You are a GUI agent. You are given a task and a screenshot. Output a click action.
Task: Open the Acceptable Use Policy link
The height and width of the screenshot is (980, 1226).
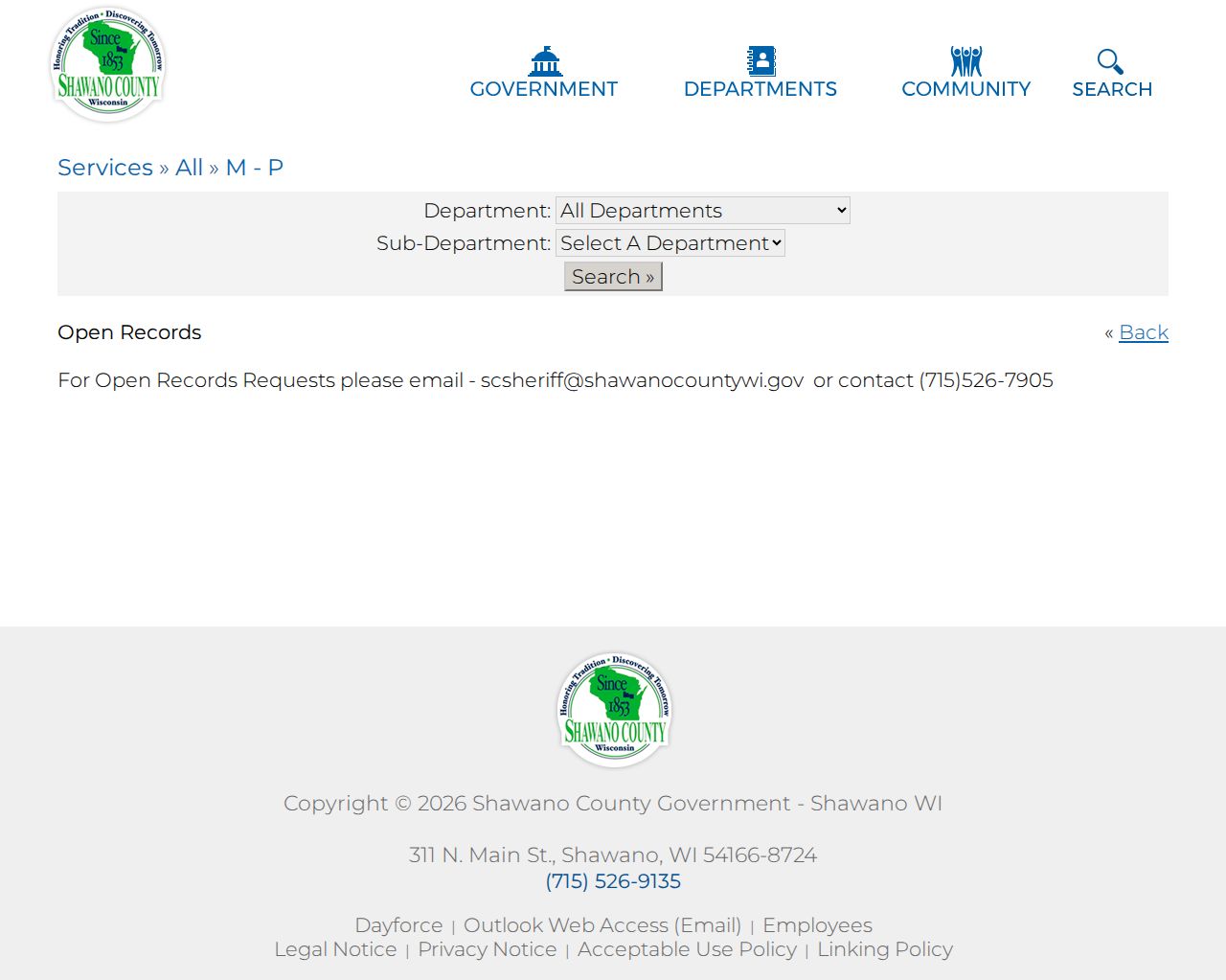click(x=687, y=949)
